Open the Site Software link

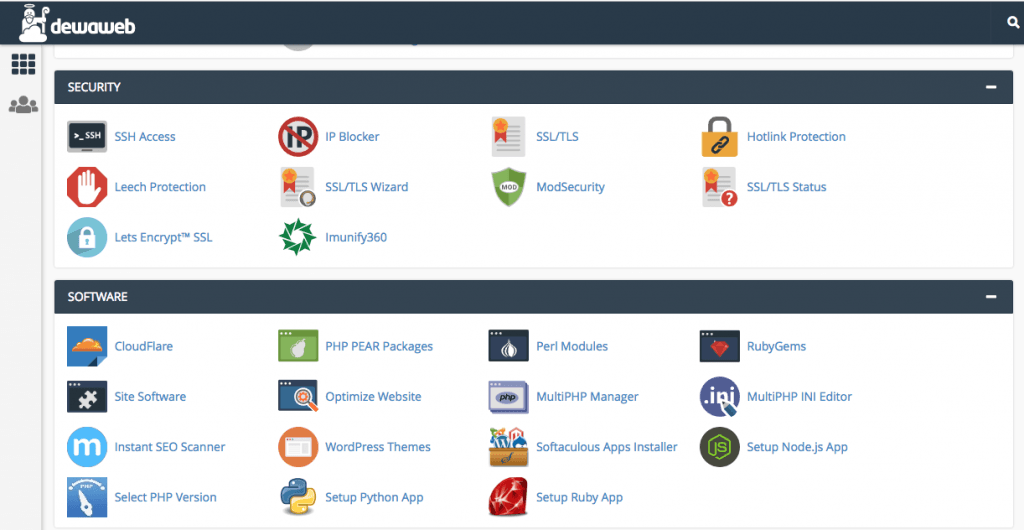click(x=150, y=396)
